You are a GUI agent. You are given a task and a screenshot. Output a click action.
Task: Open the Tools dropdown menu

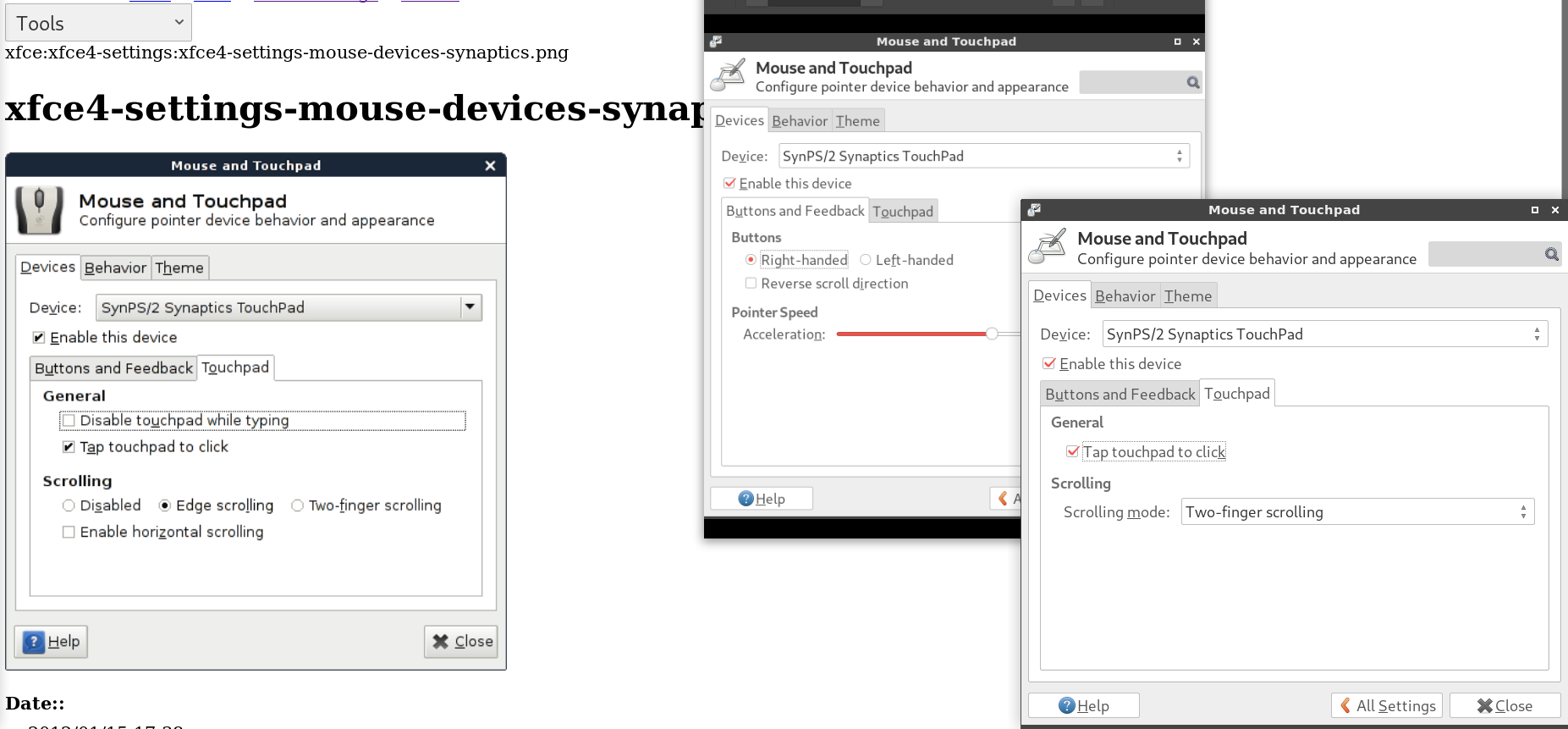pos(98,23)
